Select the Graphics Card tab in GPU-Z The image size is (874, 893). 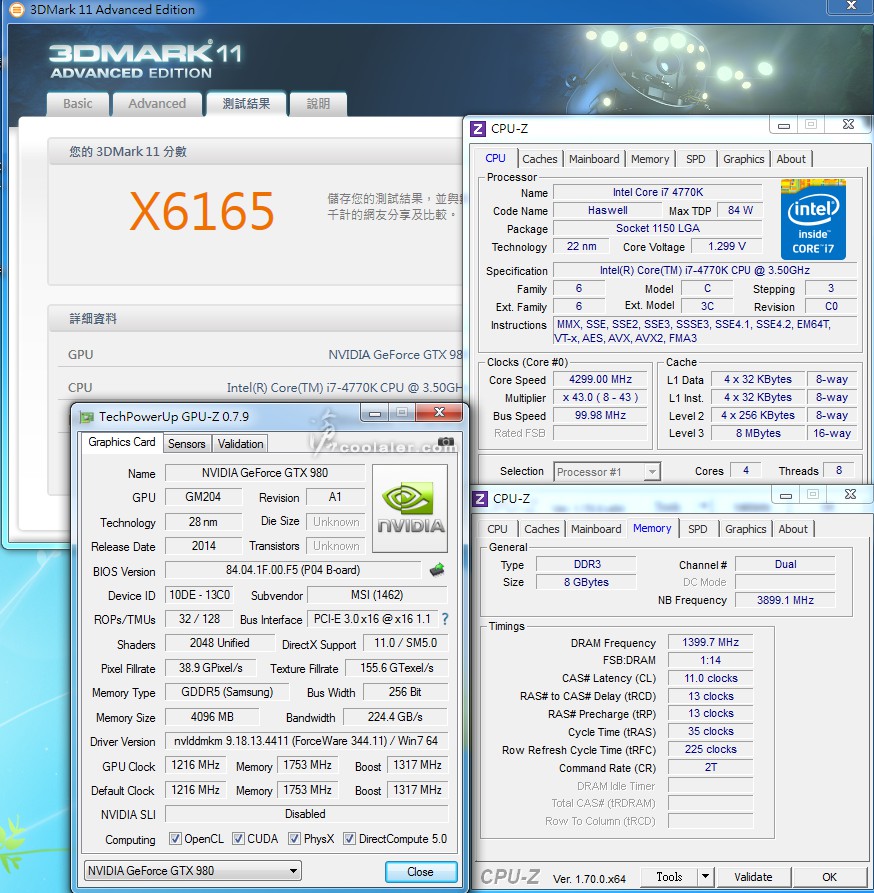[x=122, y=442]
